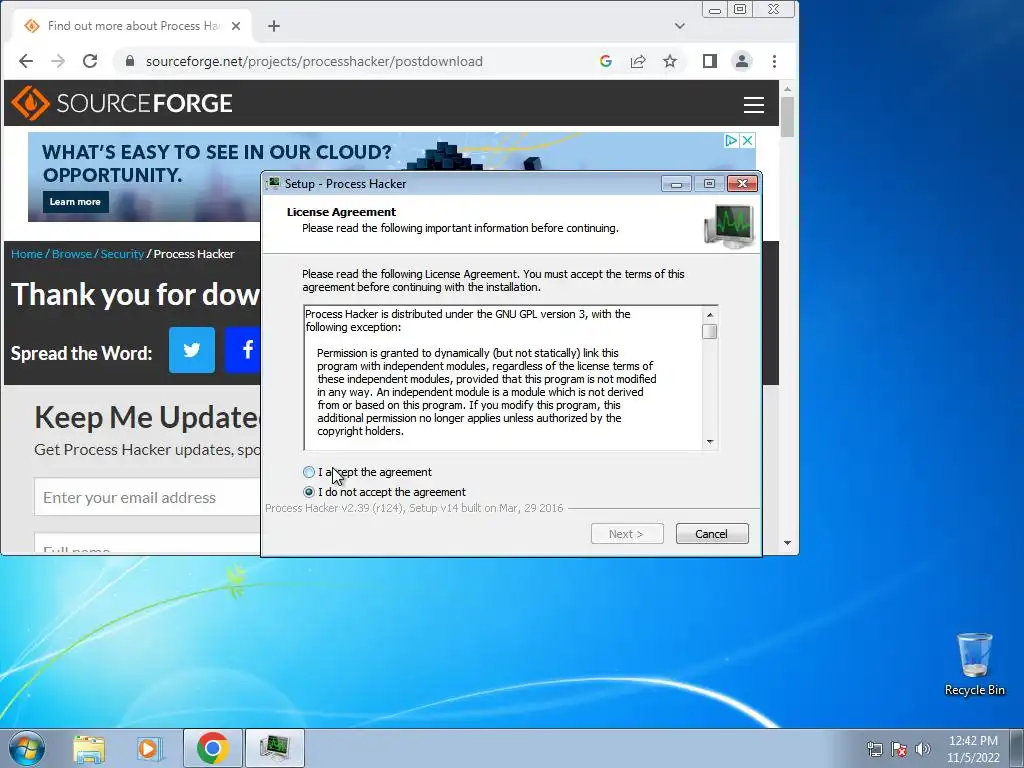Open the tab search dropdown arrow
Image resolution: width=1024 pixels, height=768 pixels.
pos(680,26)
